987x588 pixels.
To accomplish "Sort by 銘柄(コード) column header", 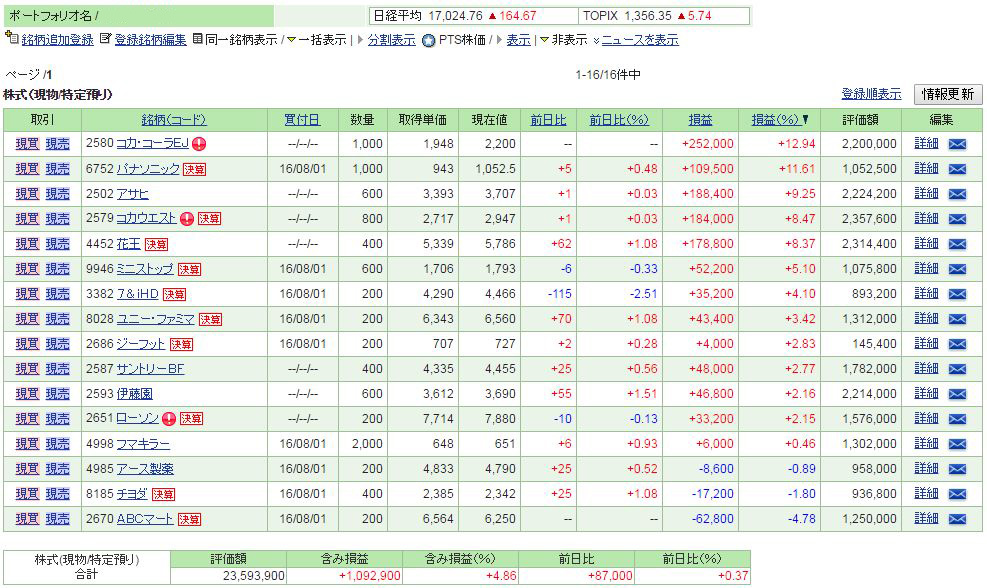I will (174, 120).
